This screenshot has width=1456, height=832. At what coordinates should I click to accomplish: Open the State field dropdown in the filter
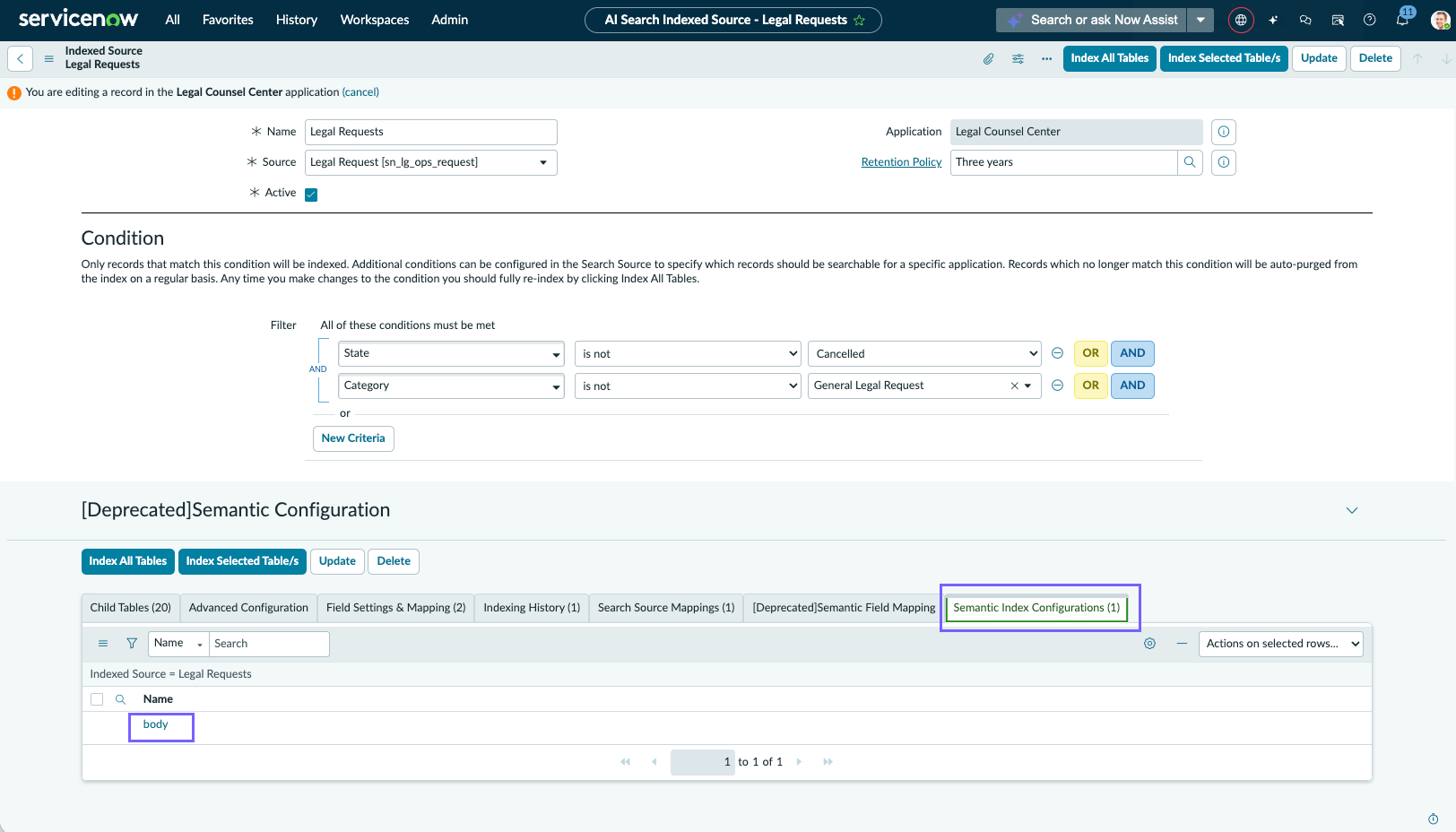pos(451,353)
